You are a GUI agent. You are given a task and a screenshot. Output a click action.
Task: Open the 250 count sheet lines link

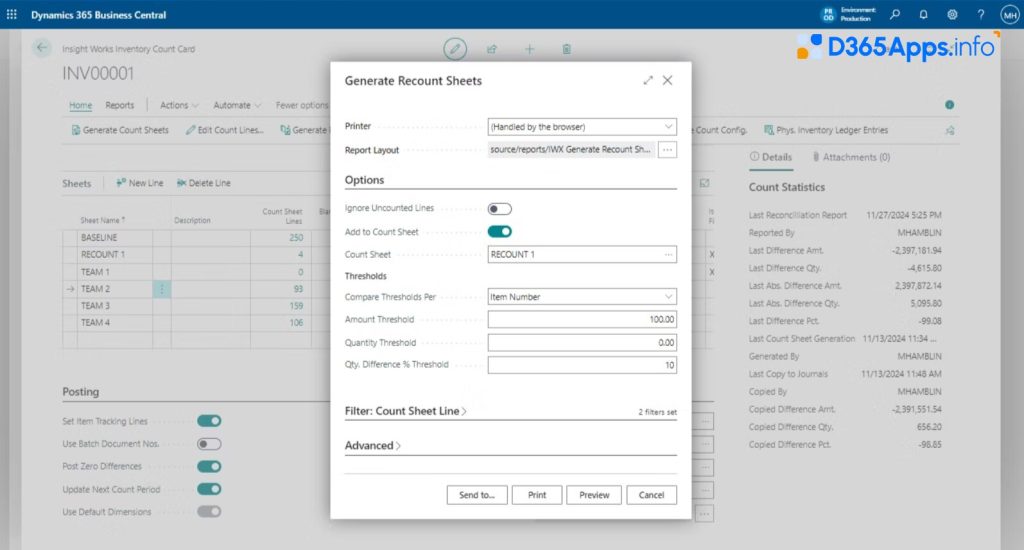click(296, 238)
